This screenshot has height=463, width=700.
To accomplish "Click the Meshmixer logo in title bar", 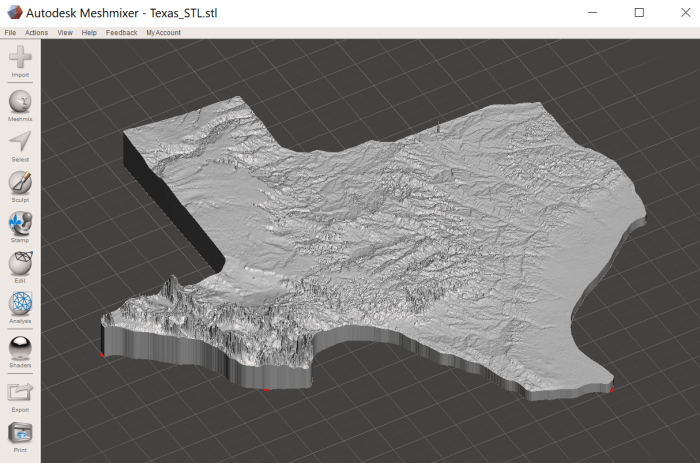I will 14,13.
